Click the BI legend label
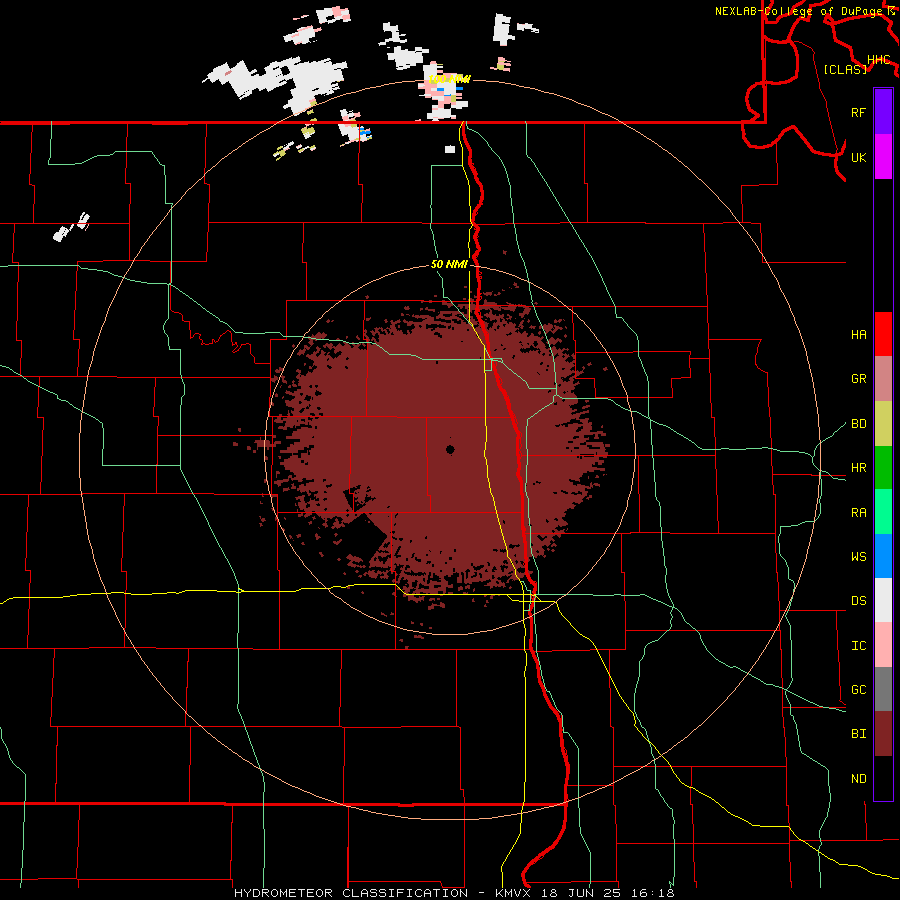Screen dimensions: 900x900 point(858,734)
